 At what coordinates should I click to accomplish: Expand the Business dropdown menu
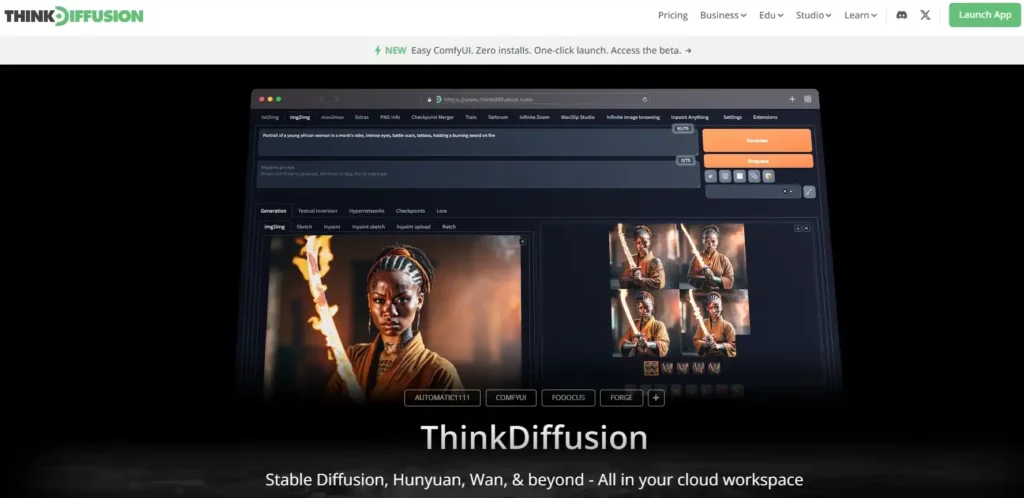pyautogui.click(x=723, y=15)
